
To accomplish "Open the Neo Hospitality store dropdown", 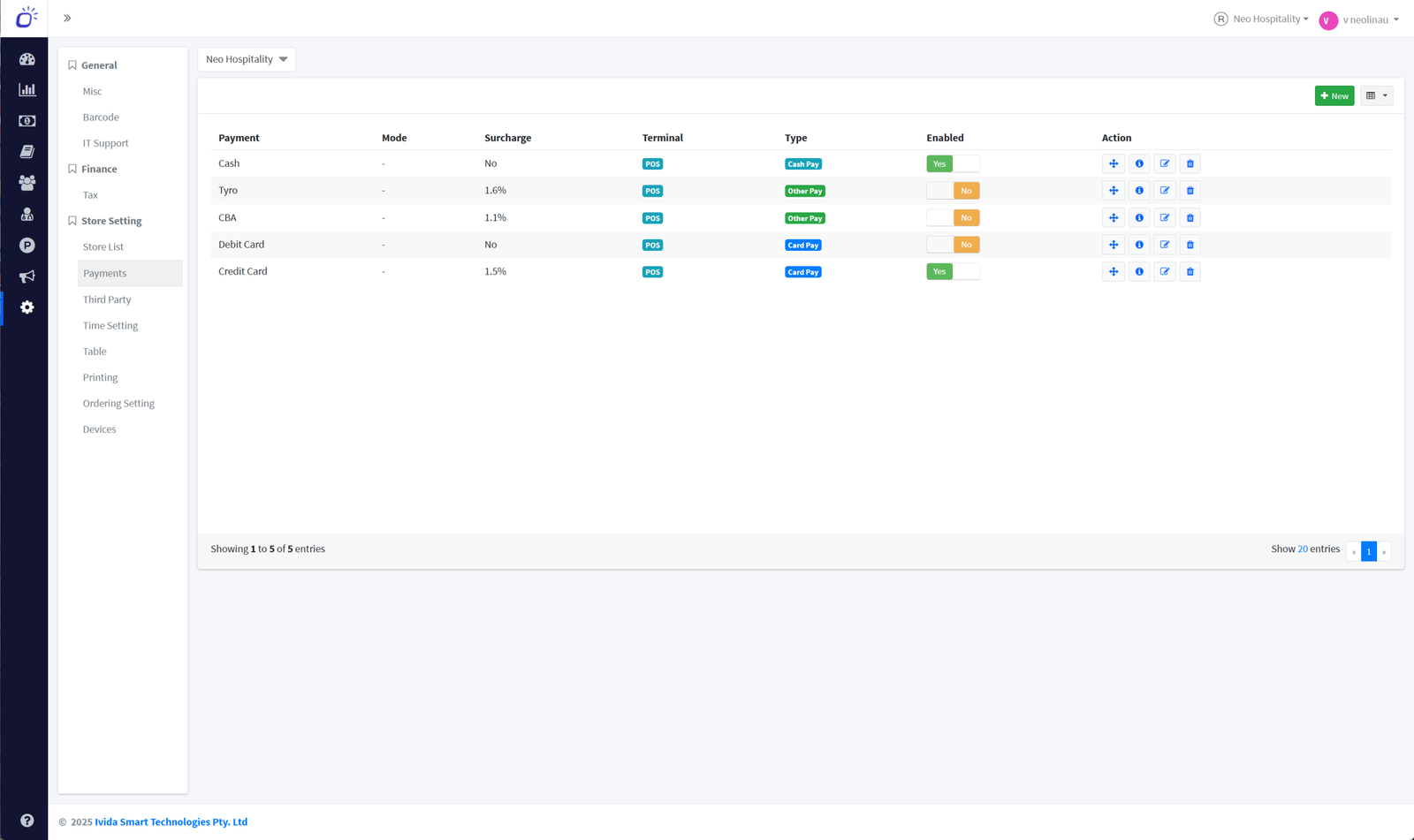I will pyautogui.click(x=247, y=59).
